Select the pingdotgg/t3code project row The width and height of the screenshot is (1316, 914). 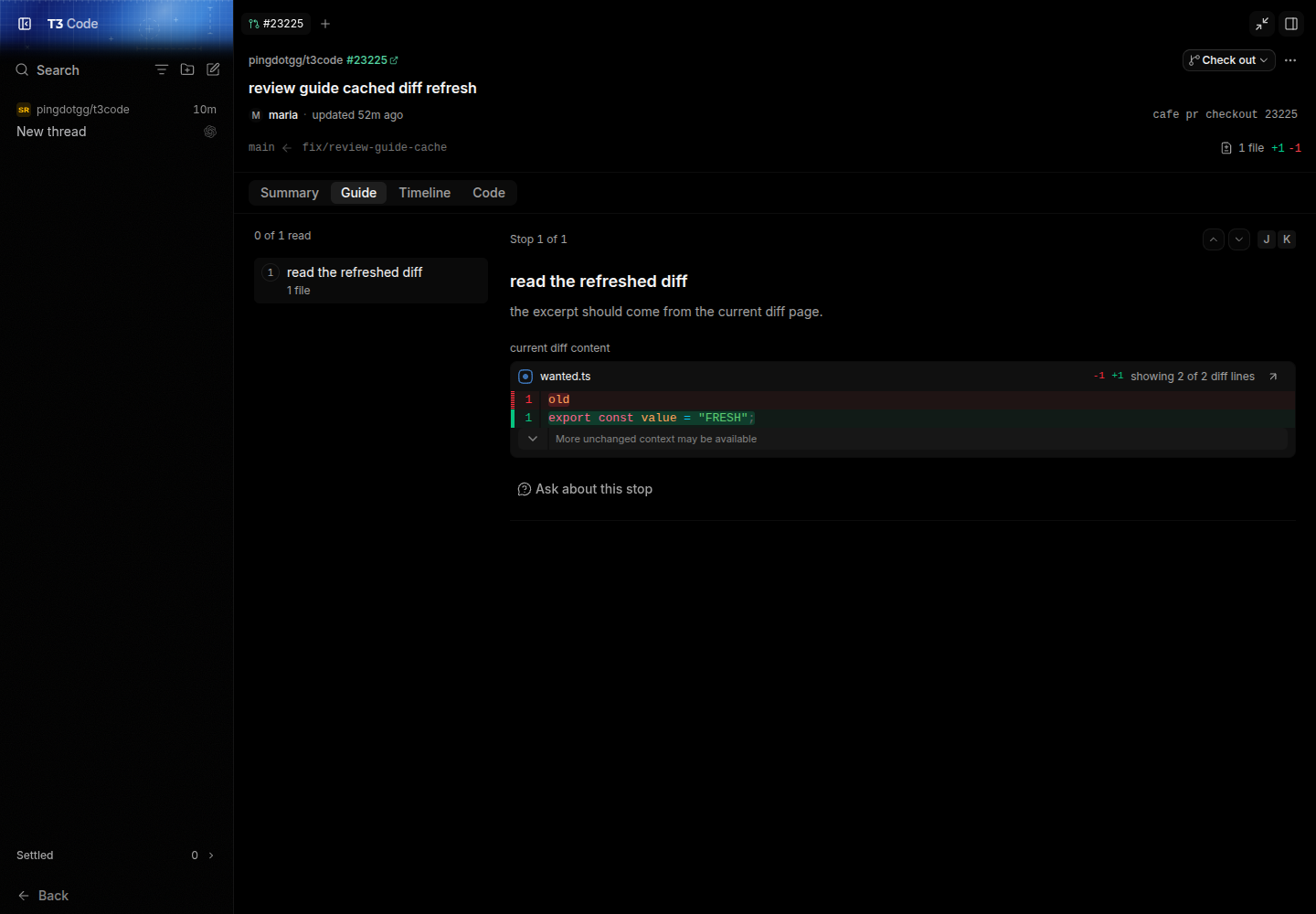point(116,109)
